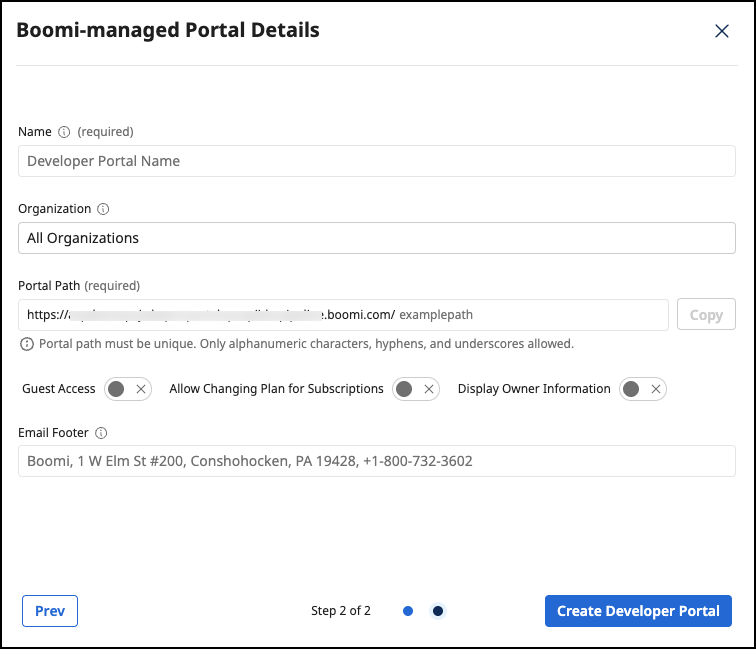This screenshot has height=649, width=756.
Task: Enable the Guest Access toggle
Action: [127, 389]
